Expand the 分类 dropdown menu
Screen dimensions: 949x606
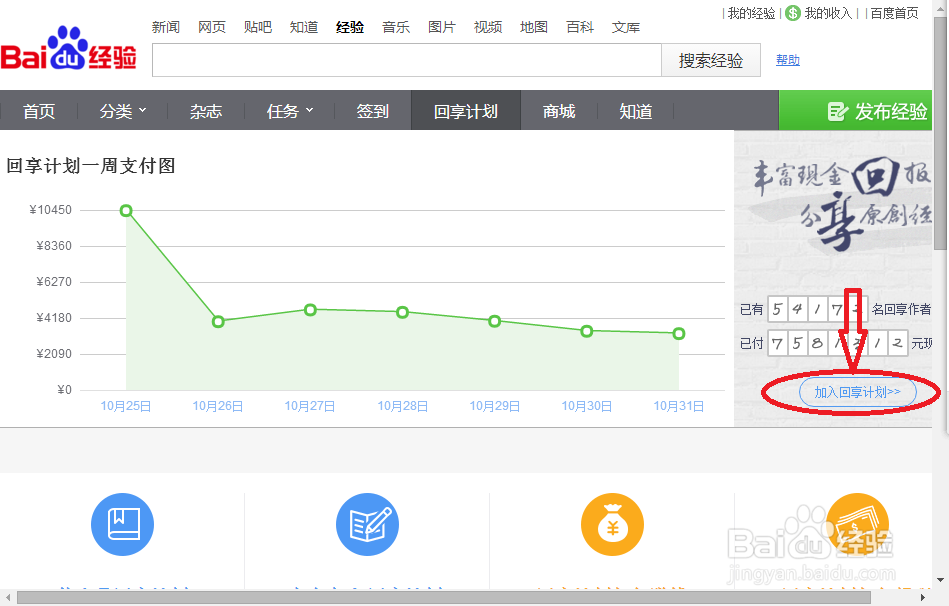coord(123,111)
